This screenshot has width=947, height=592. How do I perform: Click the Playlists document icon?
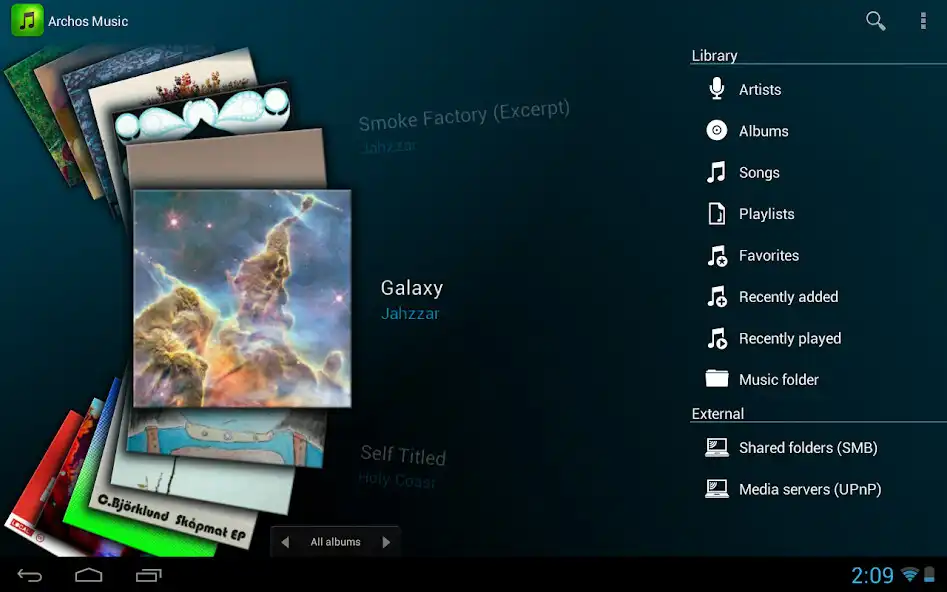[717, 214]
